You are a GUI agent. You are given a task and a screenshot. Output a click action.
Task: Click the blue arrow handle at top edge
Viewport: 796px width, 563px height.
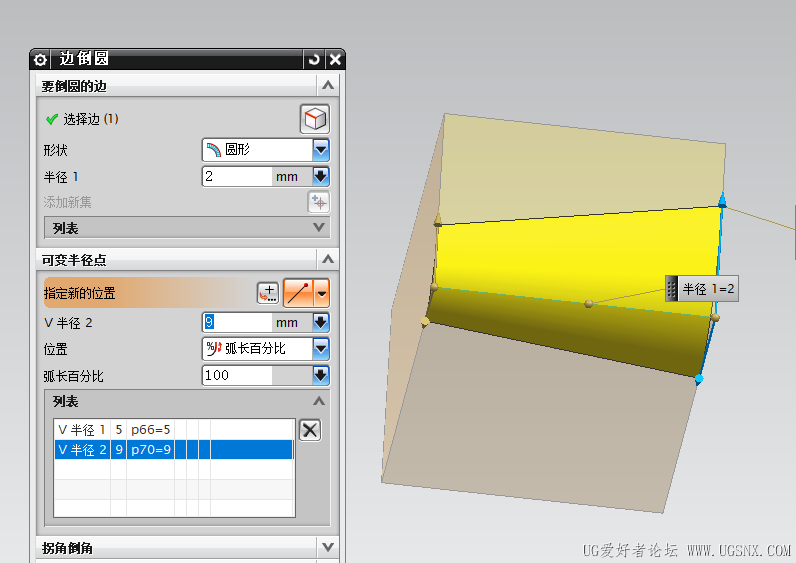722,200
